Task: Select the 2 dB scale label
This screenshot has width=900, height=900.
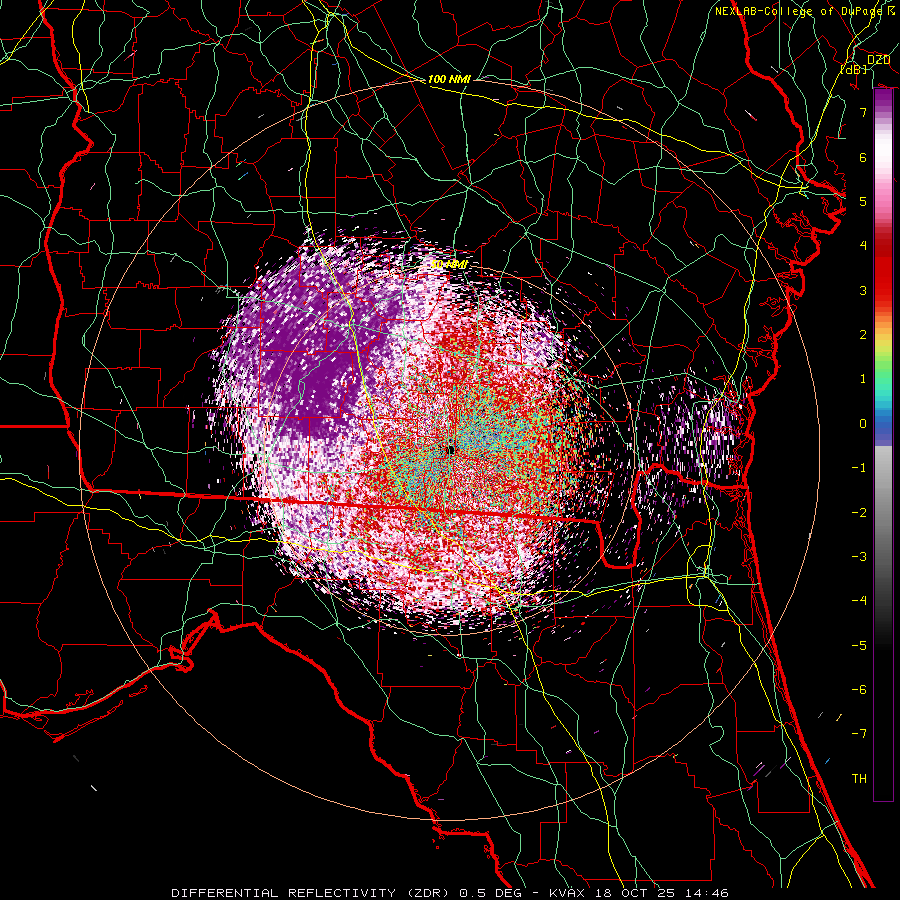Action: (x=863, y=335)
